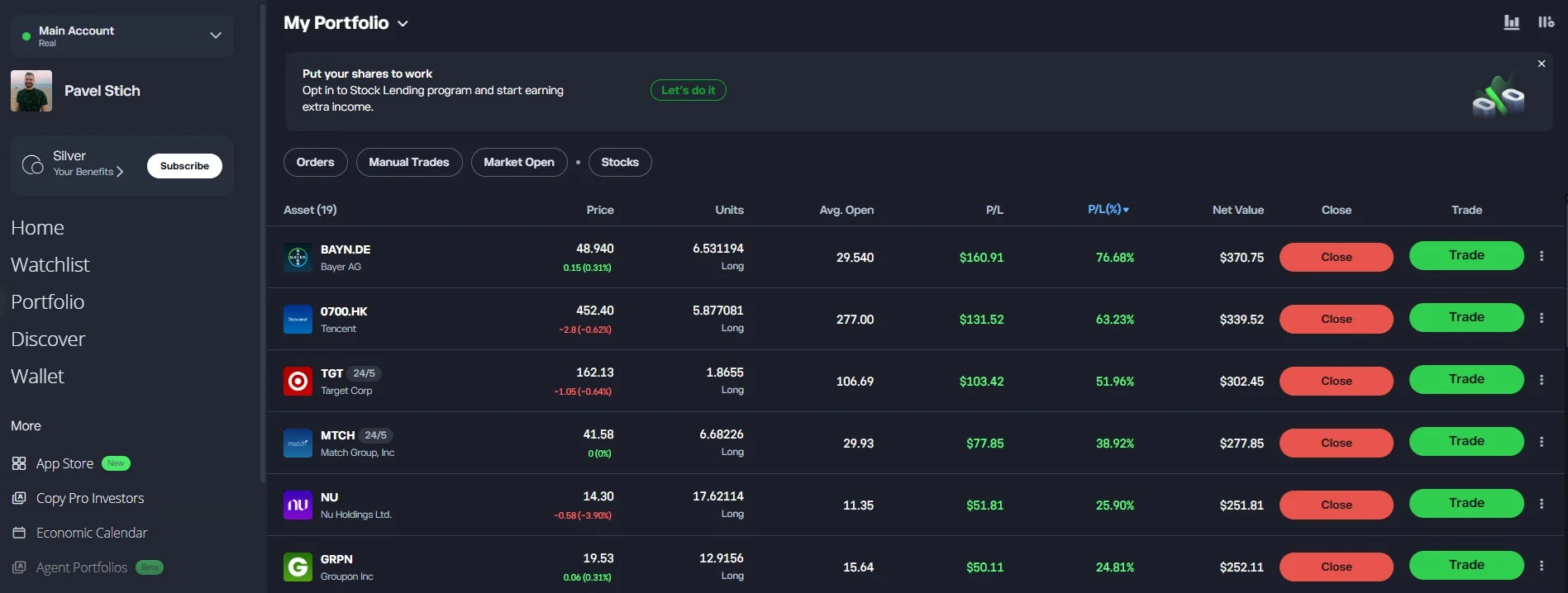Close the BAYN.DE position
This screenshot has height=593, width=1568.
click(x=1337, y=258)
